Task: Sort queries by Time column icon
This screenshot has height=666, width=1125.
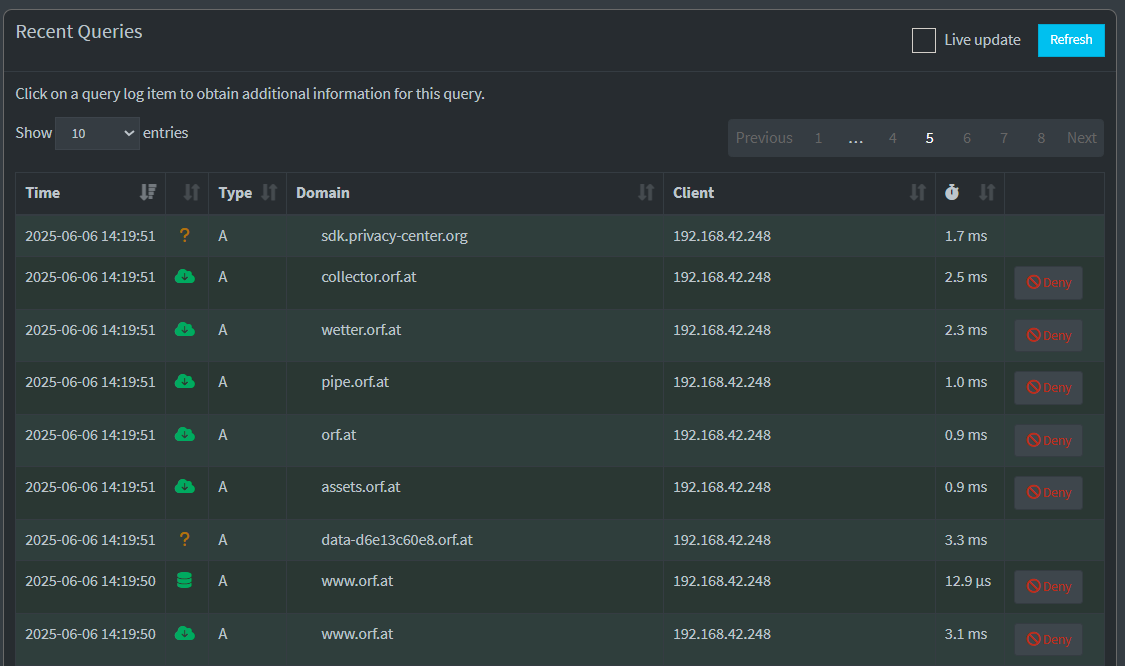Action: pyautogui.click(x=148, y=193)
